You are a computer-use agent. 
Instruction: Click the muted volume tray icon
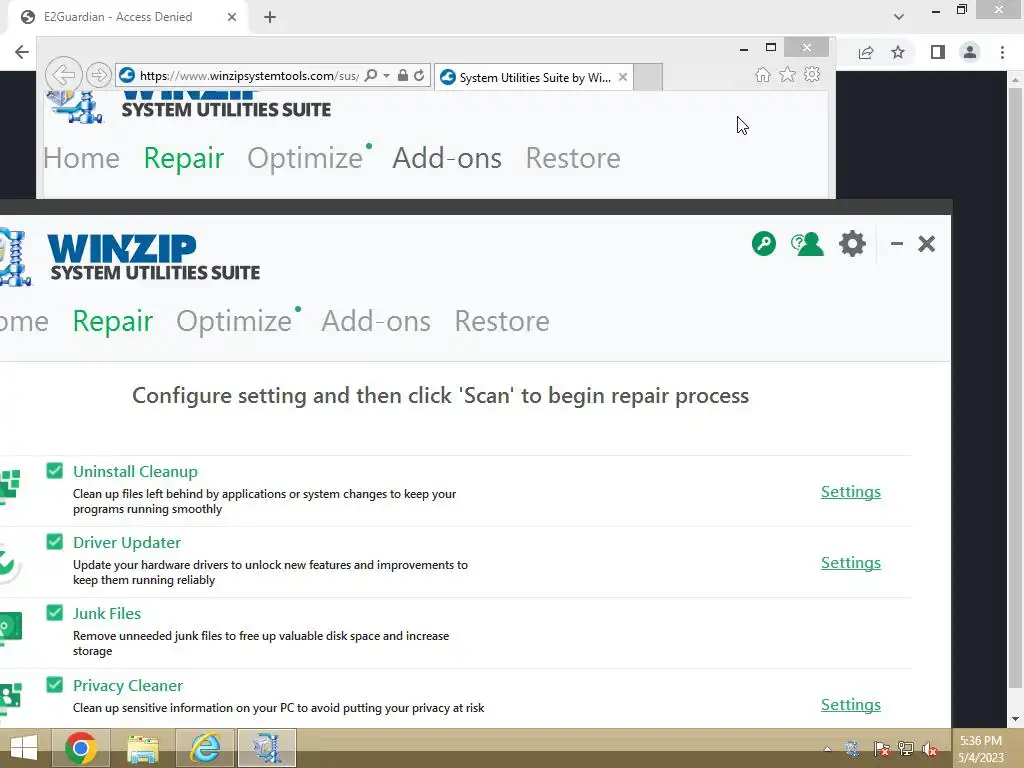(931, 749)
